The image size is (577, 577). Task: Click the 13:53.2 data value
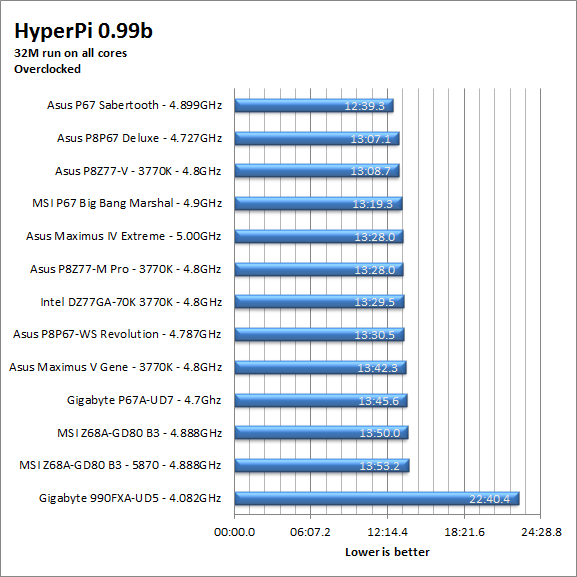(x=379, y=466)
